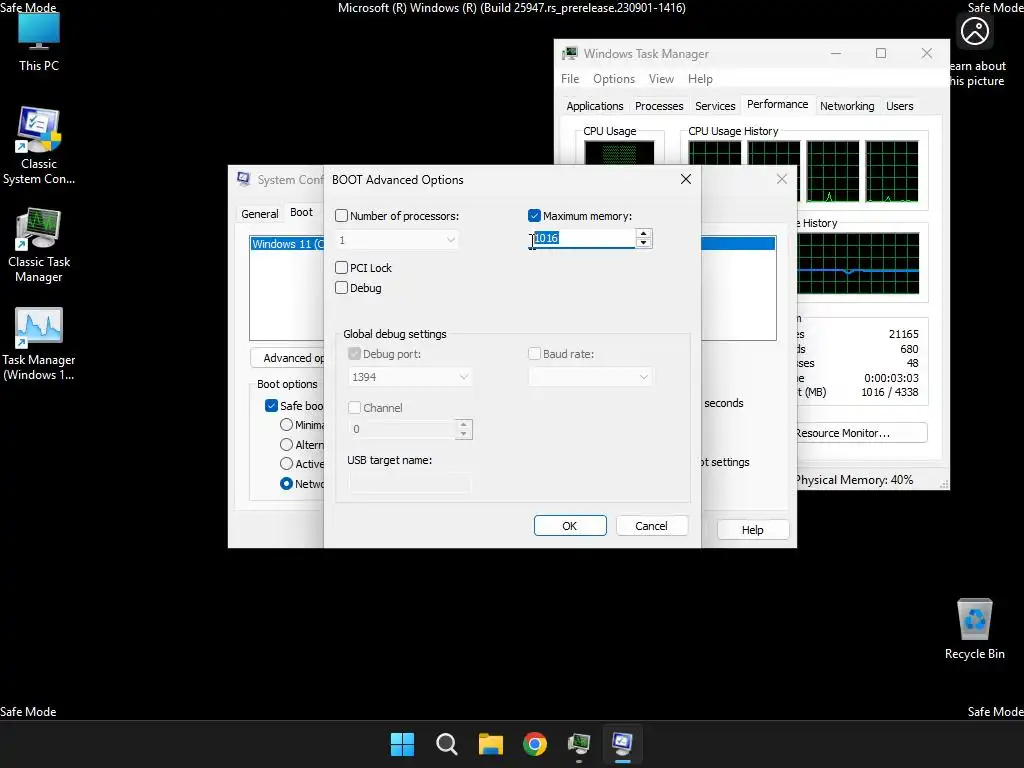Select Minimal safe boot radio option

286,424
